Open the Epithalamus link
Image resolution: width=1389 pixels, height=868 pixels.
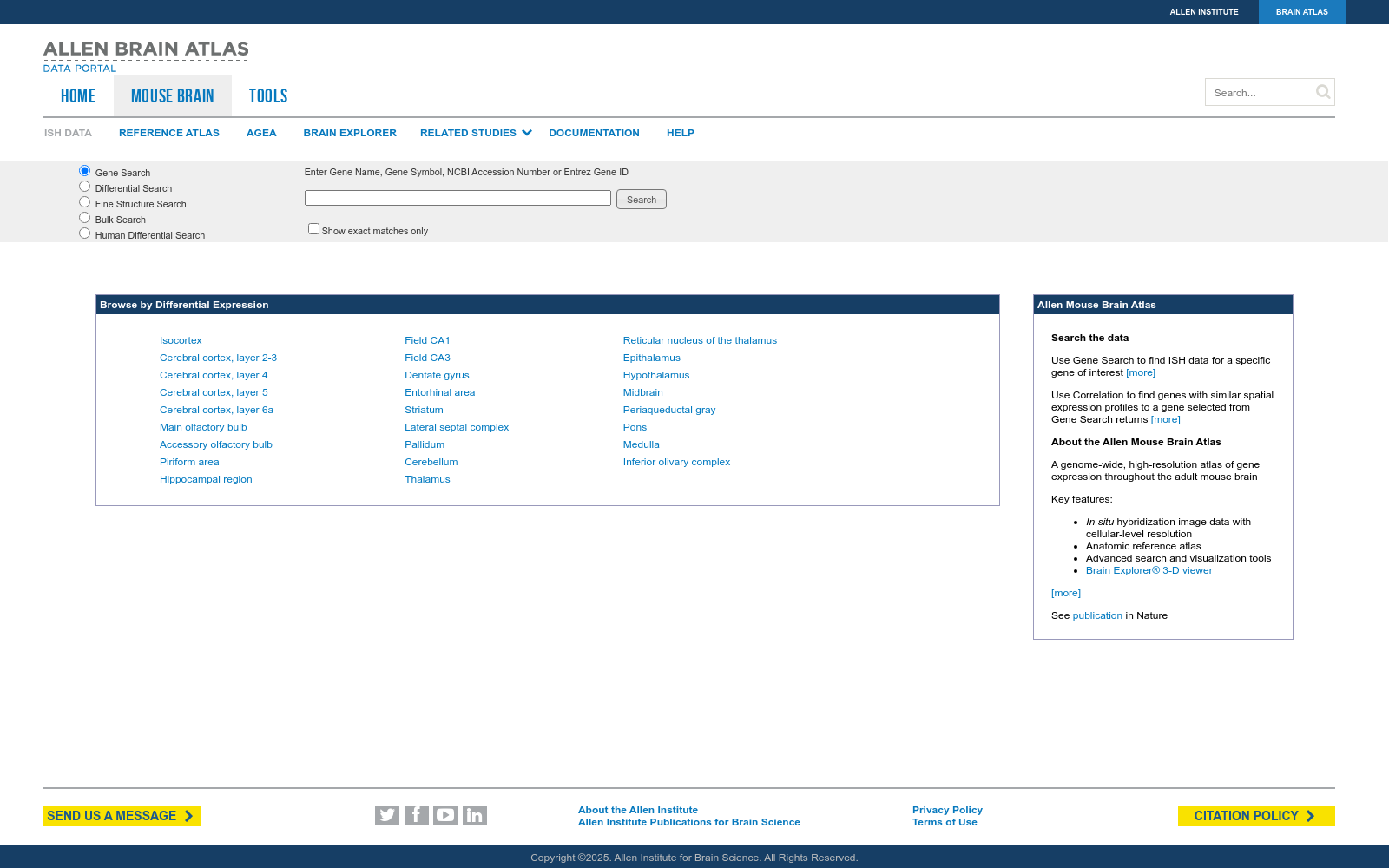[x=651, y=358]
